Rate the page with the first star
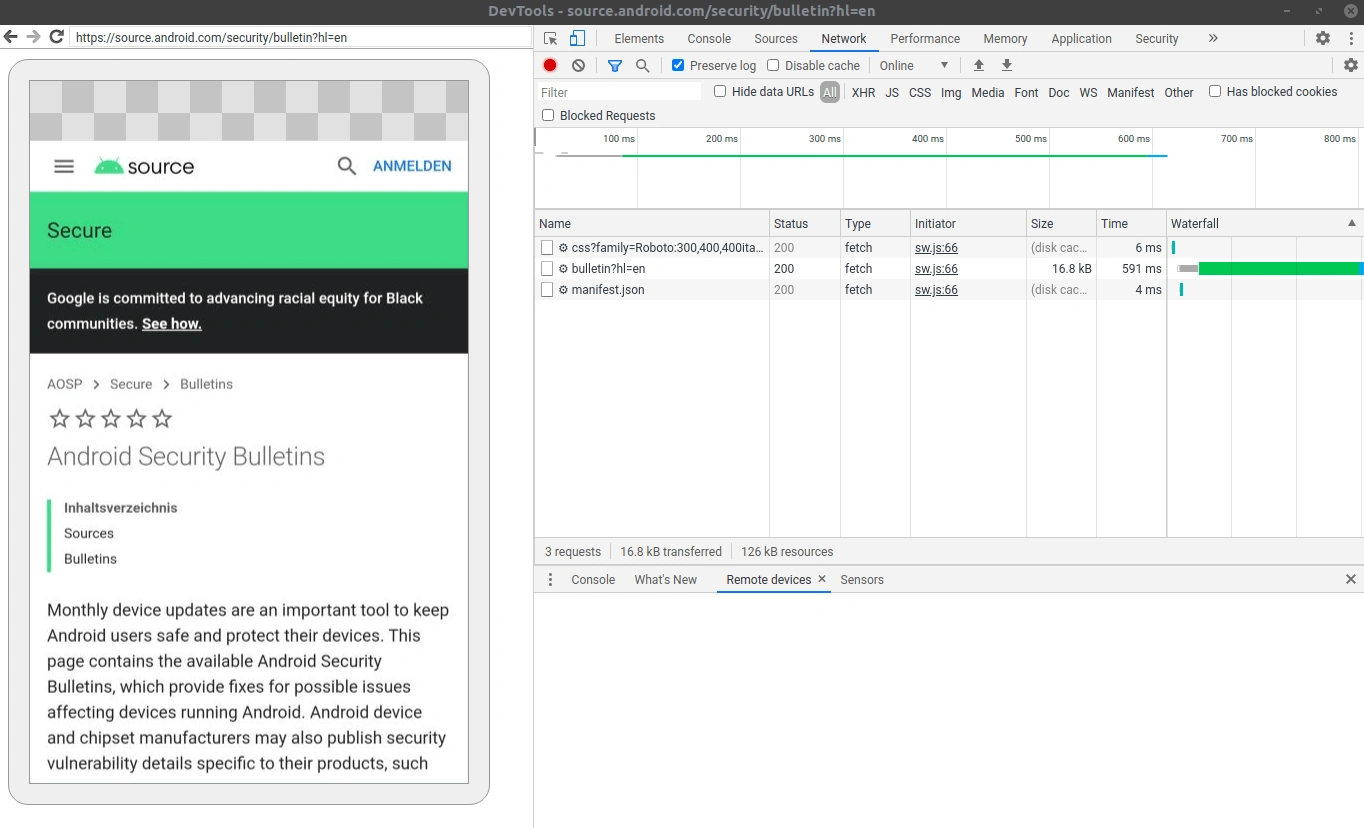This screenshot has width=1364, height=828. click(60, 418)
